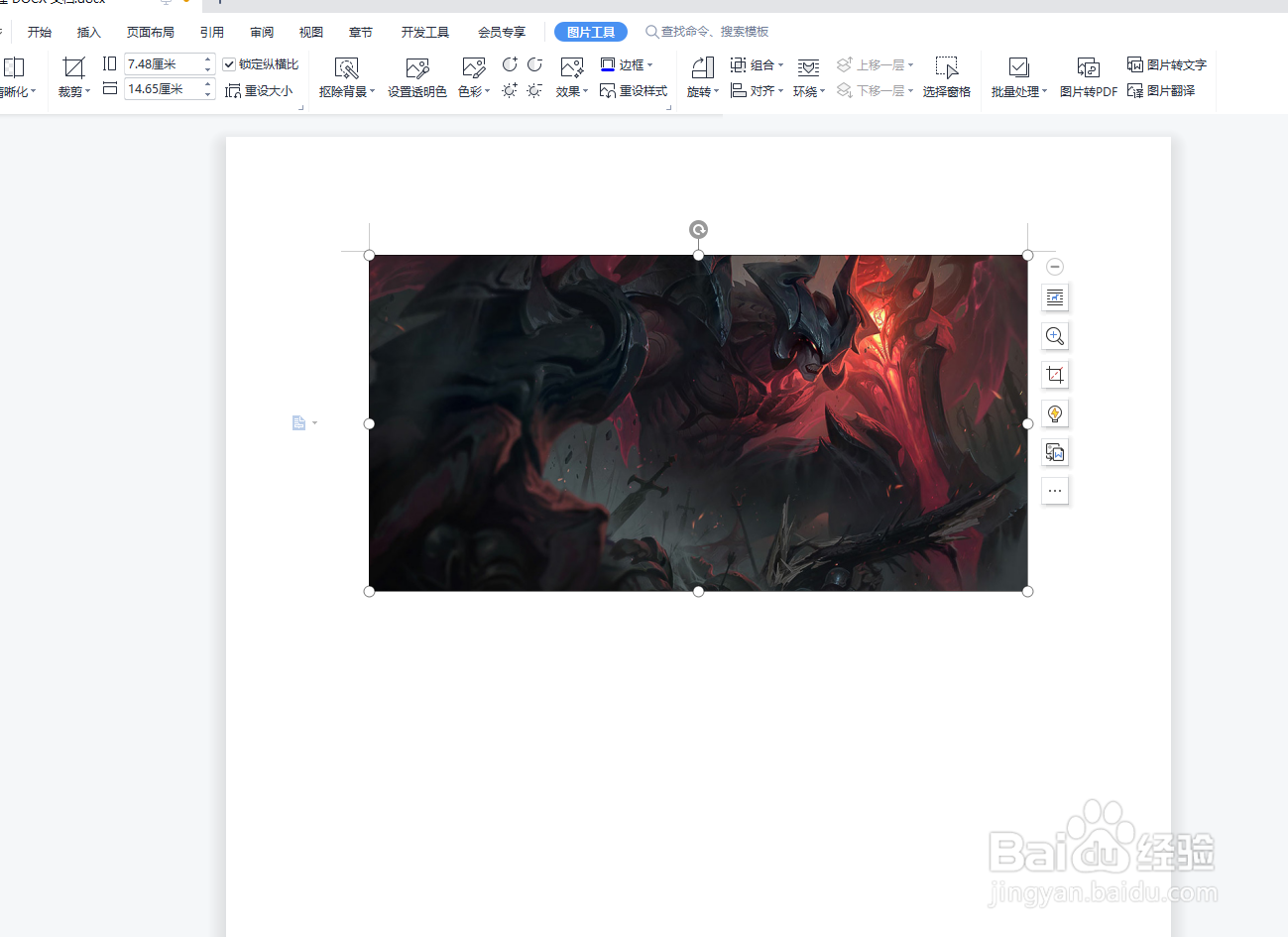Image resolution: width=1288 pixels, height=937 pixels.
Task: Collapse the floating toolbar with minus icon
Action: [1055, 267]
